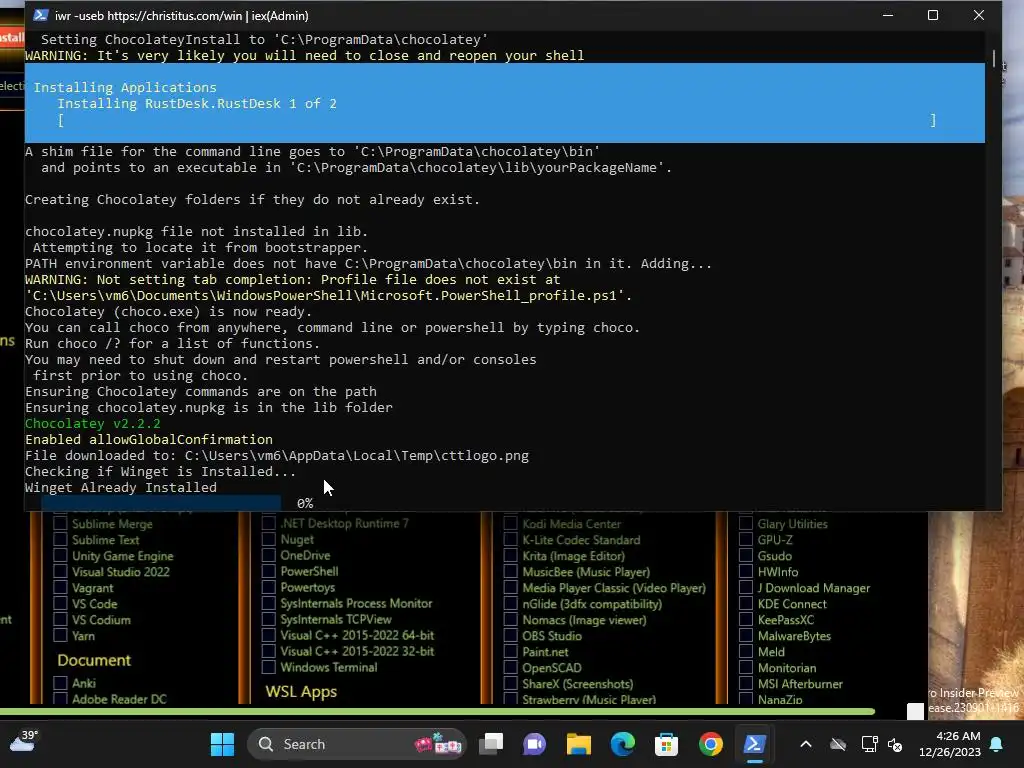Screen dimensions: 1024x768
Task: Check the K-Lite Codec Standard checkbox
Action: pos(511,539)
